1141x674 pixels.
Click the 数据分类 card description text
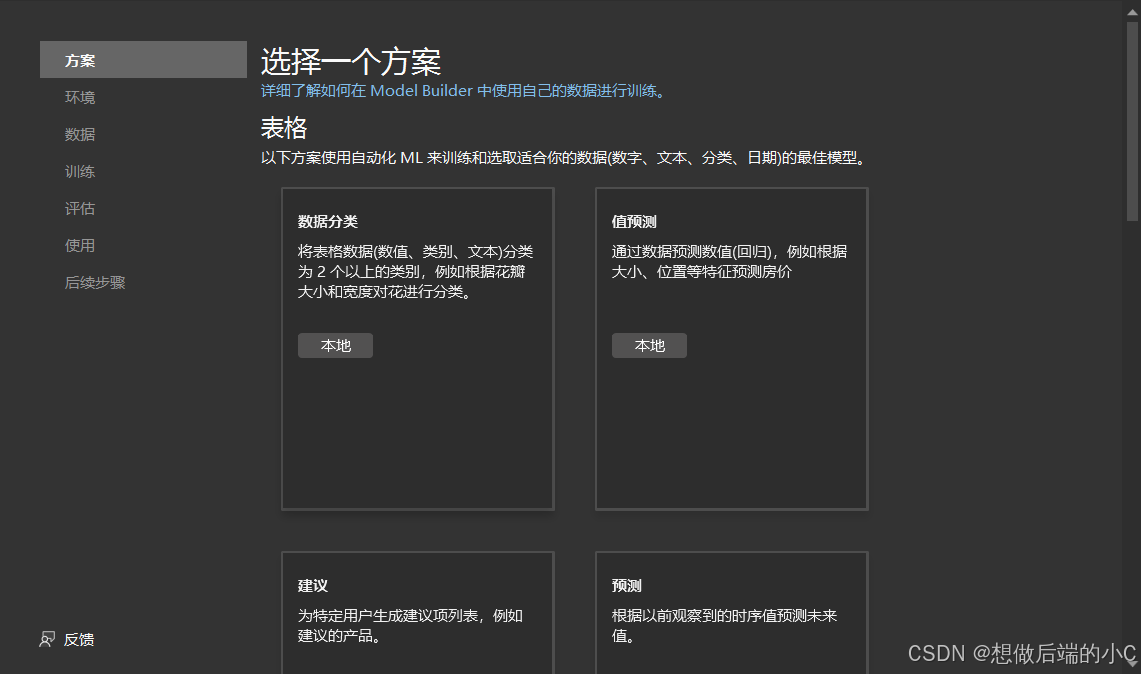click(416, 271)
